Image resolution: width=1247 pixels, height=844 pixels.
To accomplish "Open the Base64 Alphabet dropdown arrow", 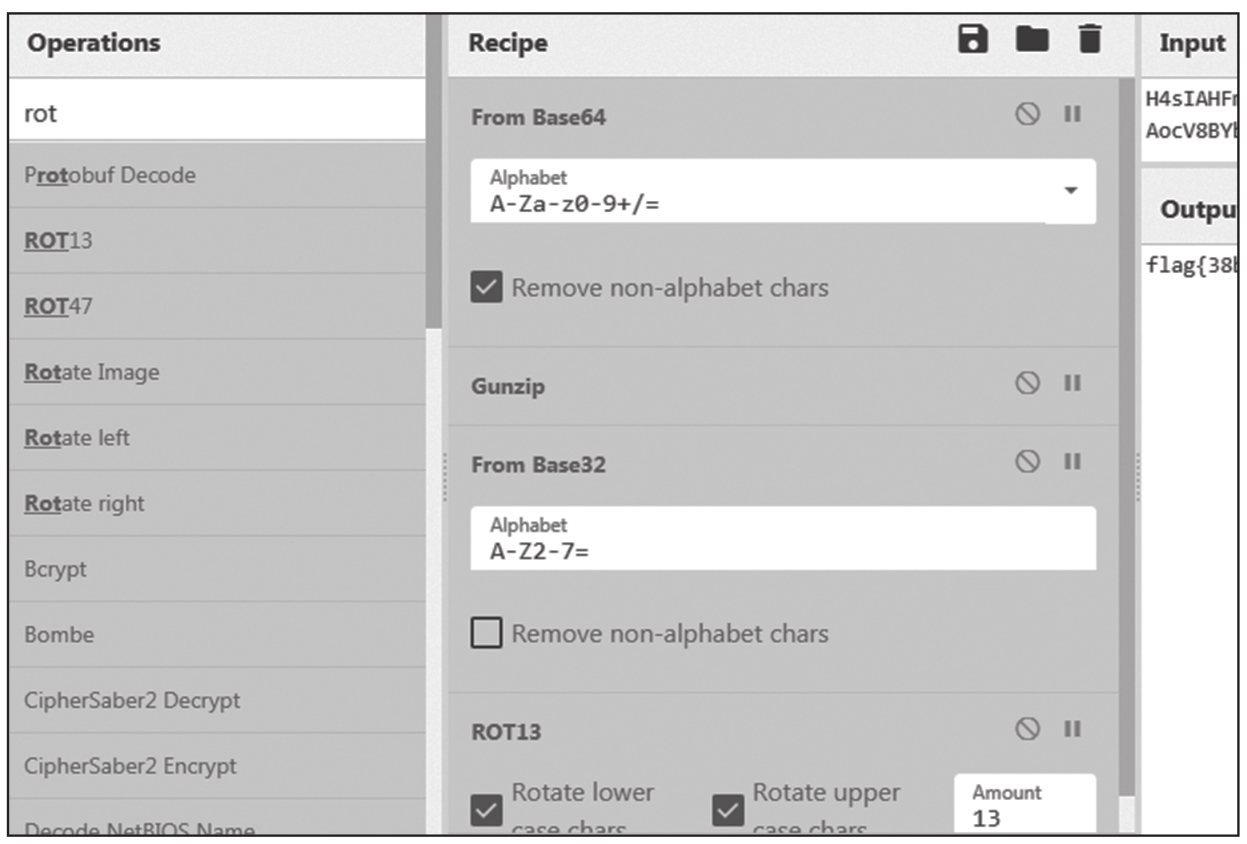I will pyautogui.click(x=1071, y=190).
